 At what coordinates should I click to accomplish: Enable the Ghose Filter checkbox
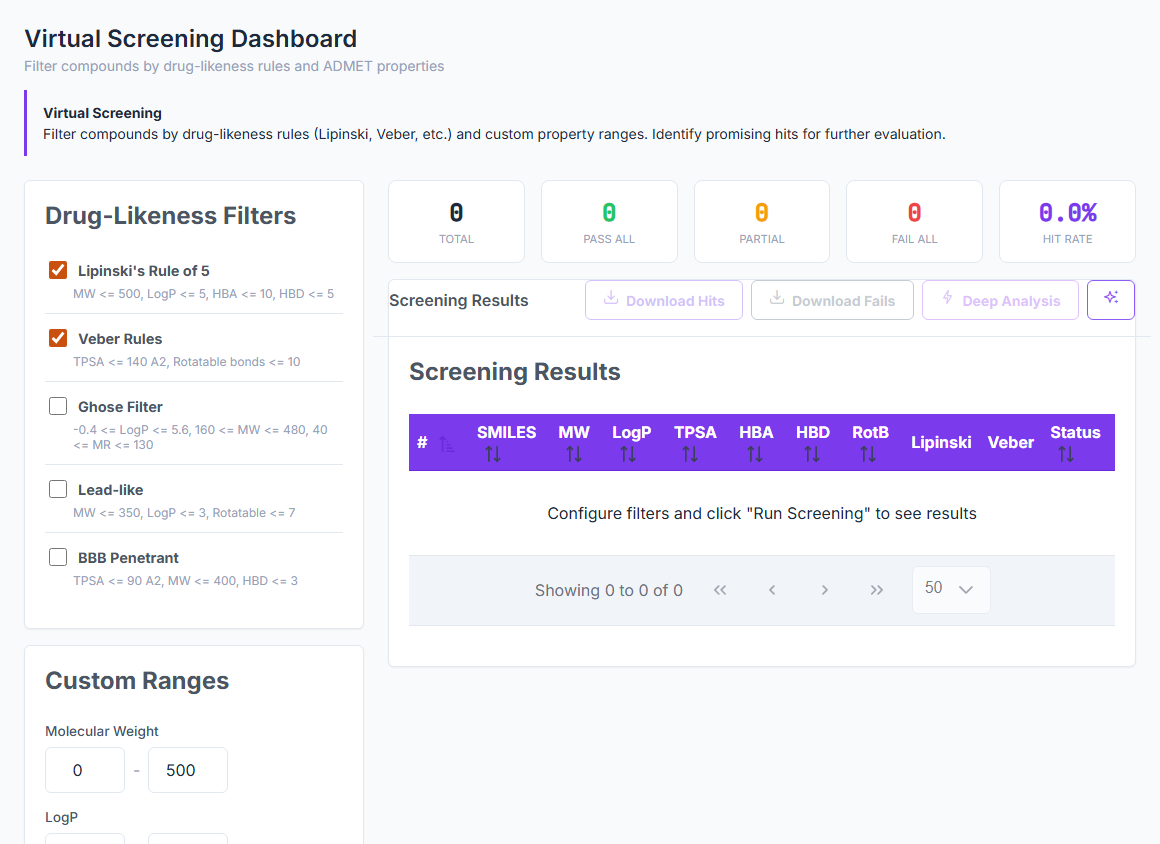point(58,406)
